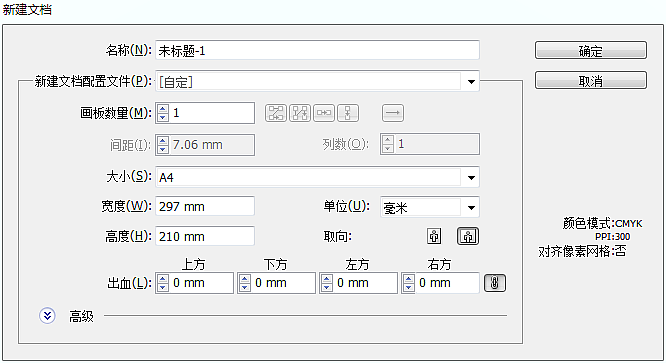Click the 右方 bleed field
This screenshot has width=666, height=363.
[447, 283]
